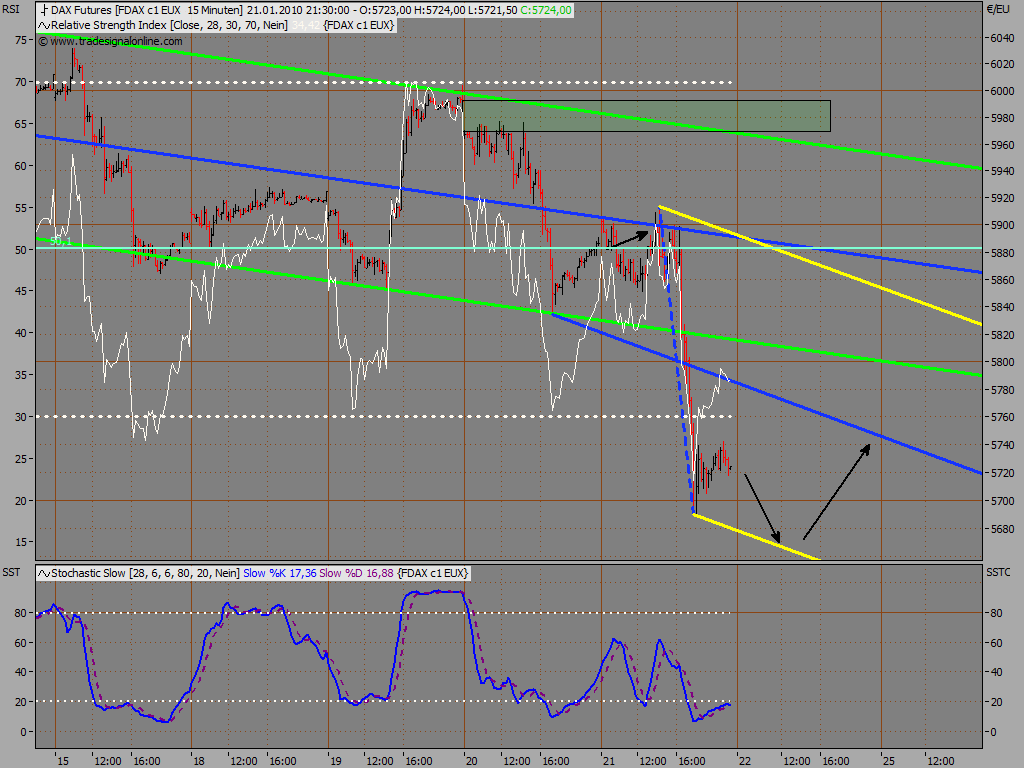
Task: Click the 6000 price axis label
Action: click(1002, 91)
